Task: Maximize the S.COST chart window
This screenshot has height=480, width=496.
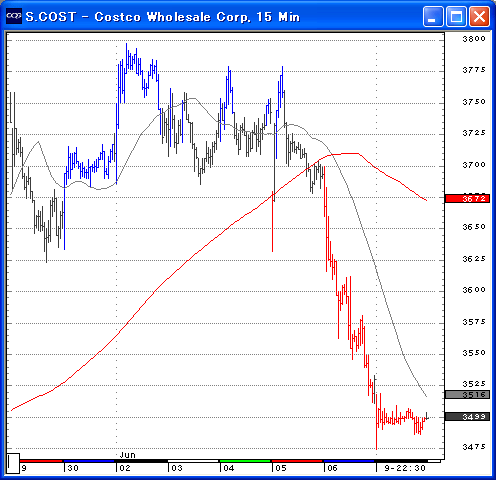Action: click(456, 16)
